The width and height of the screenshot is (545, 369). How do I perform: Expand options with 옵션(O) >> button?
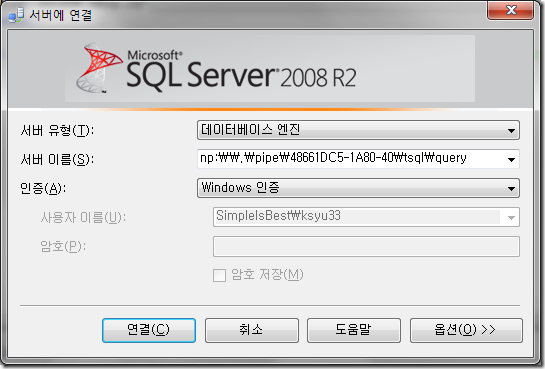pos(466,330)
